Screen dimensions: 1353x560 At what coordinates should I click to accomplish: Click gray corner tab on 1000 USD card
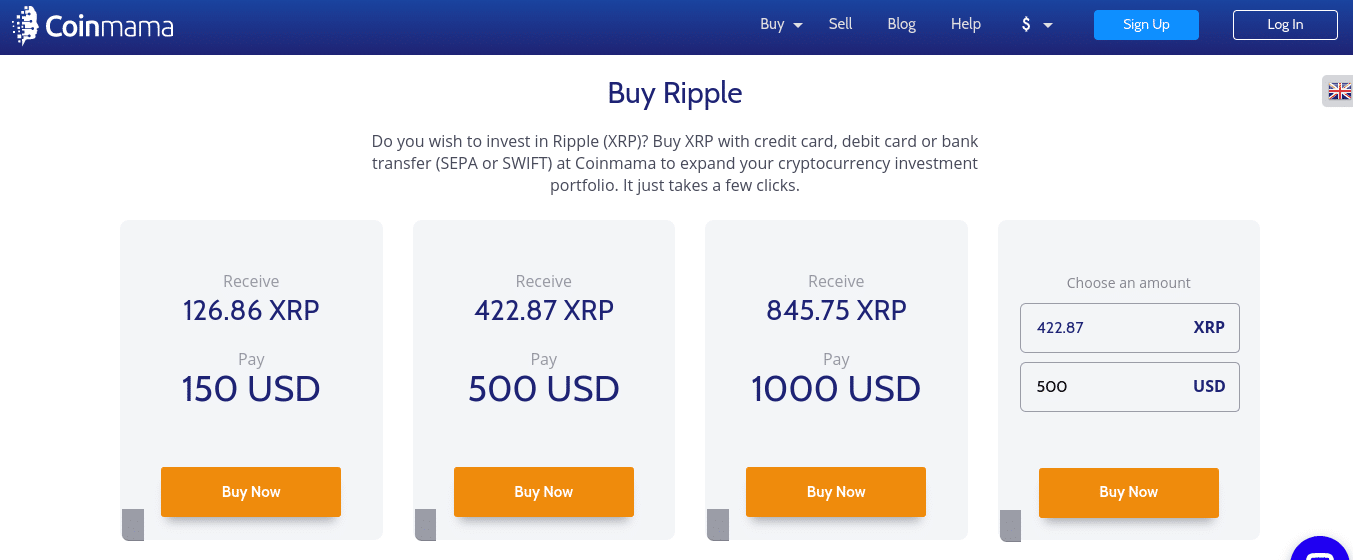pos(718,524)
